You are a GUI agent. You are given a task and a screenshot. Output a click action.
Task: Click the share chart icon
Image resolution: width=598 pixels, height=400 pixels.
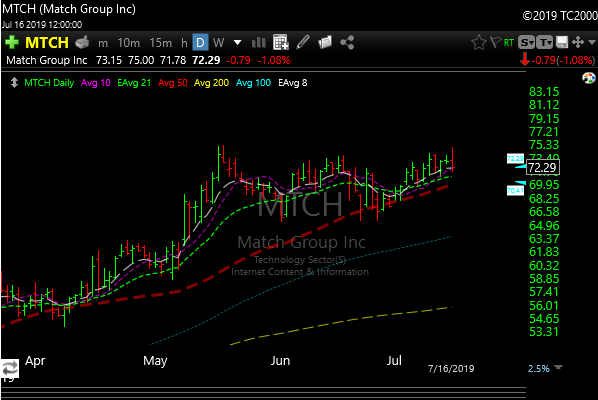347,42
